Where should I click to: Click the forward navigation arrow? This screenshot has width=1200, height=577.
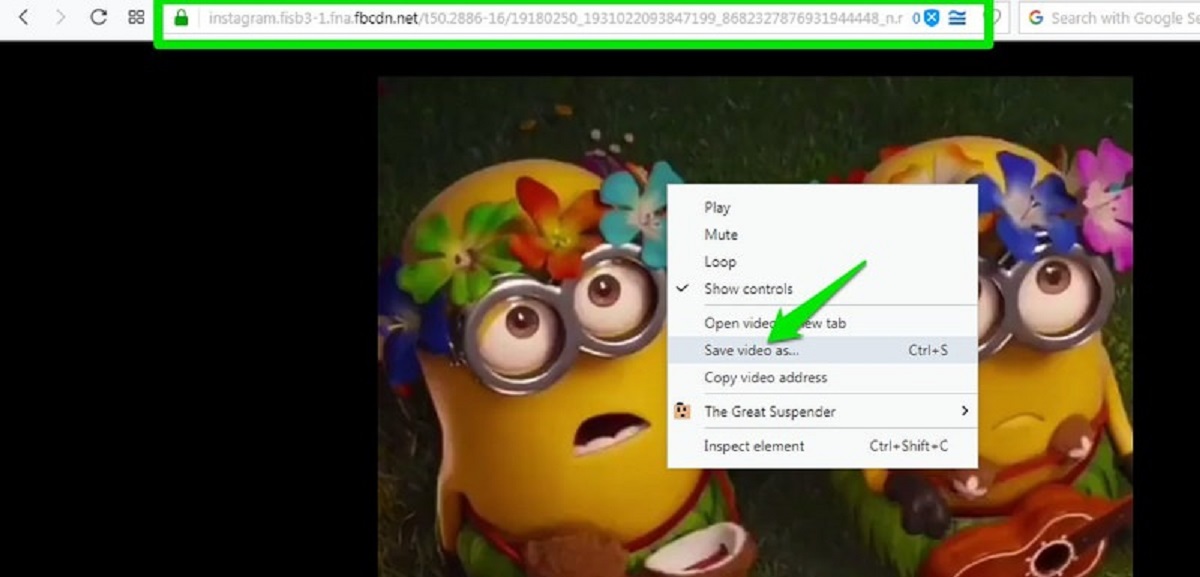(x=61, y=17)
